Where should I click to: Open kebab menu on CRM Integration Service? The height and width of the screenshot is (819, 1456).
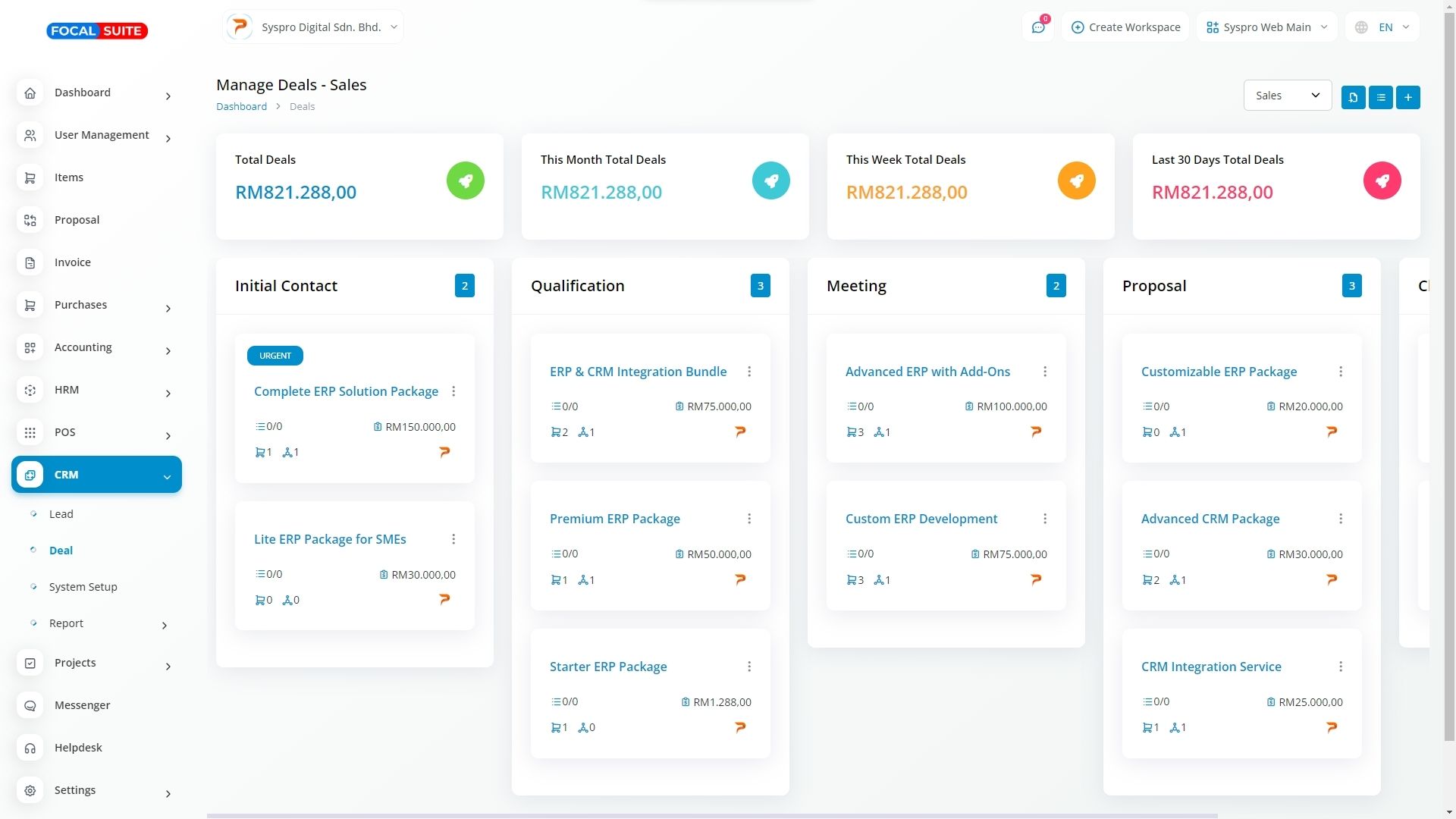point(1340,667)
